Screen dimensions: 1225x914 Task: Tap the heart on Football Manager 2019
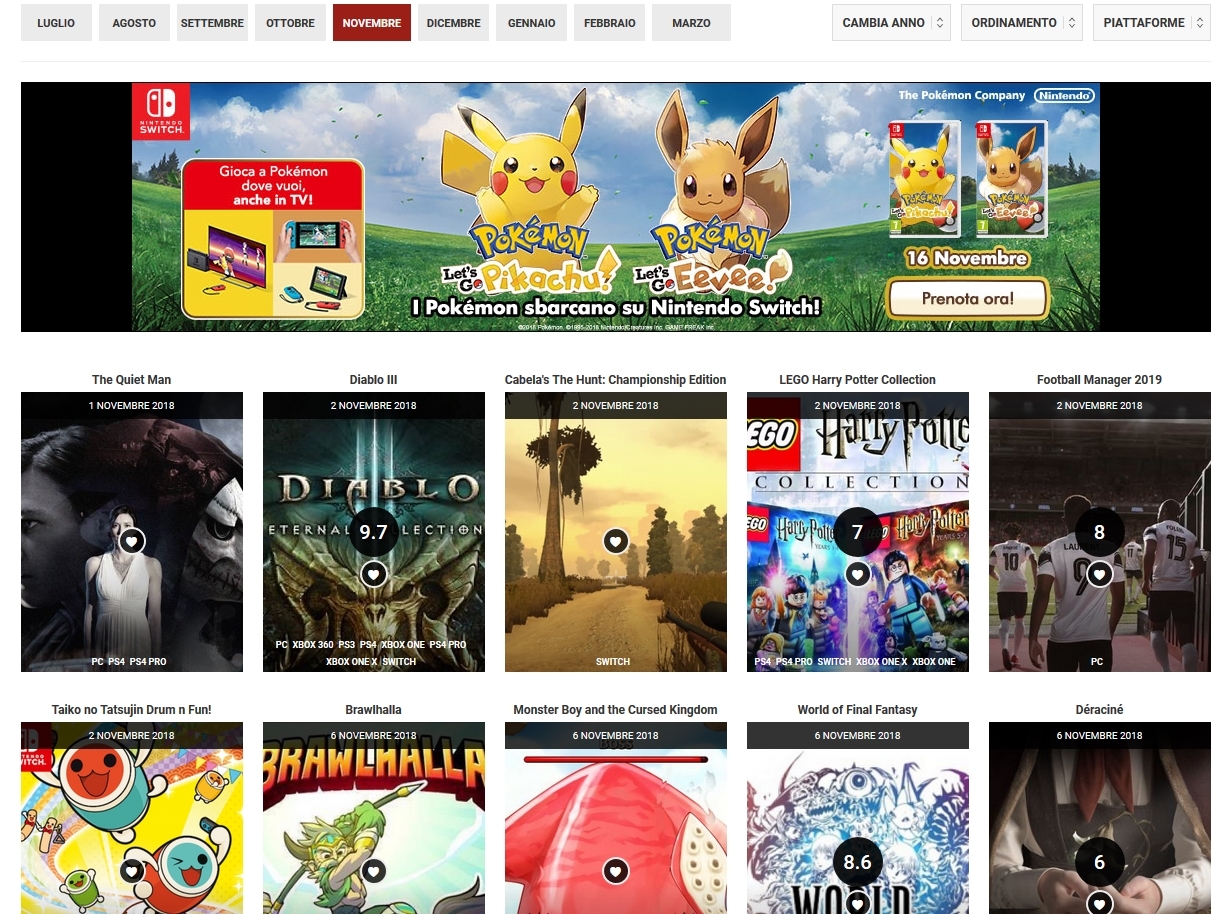(1100, 574)
